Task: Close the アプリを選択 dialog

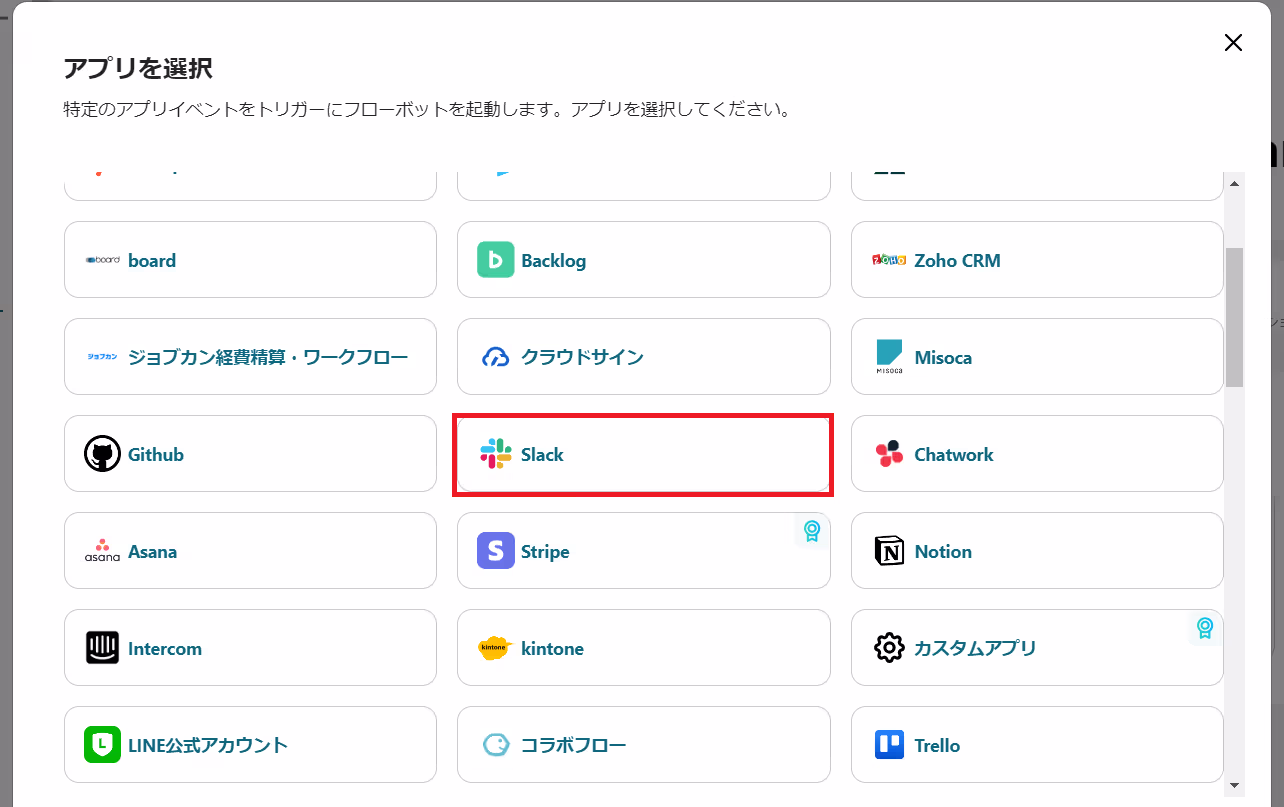Action: 1233,42
